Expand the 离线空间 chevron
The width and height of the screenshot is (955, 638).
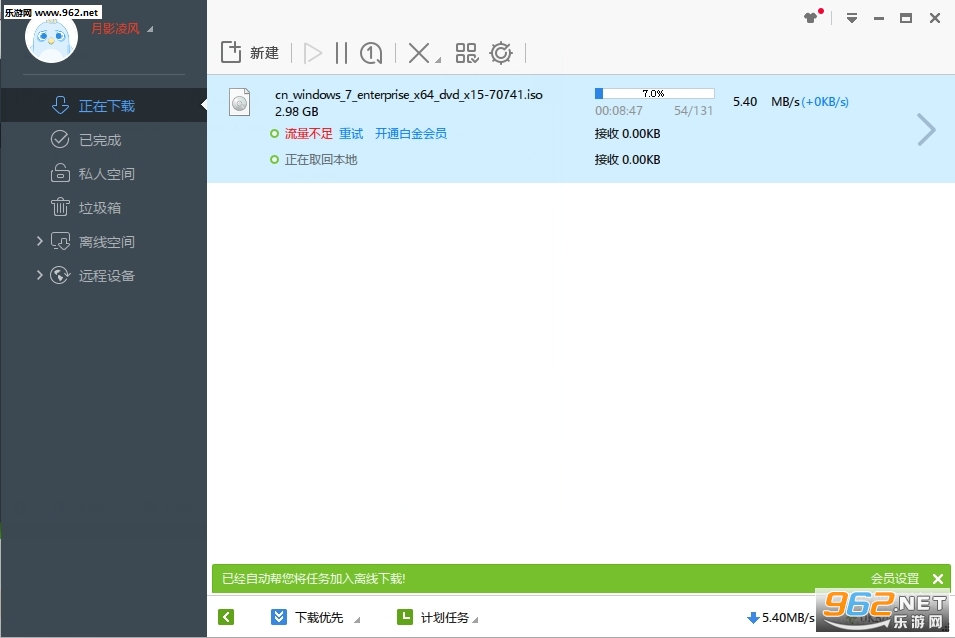[40, 241]
